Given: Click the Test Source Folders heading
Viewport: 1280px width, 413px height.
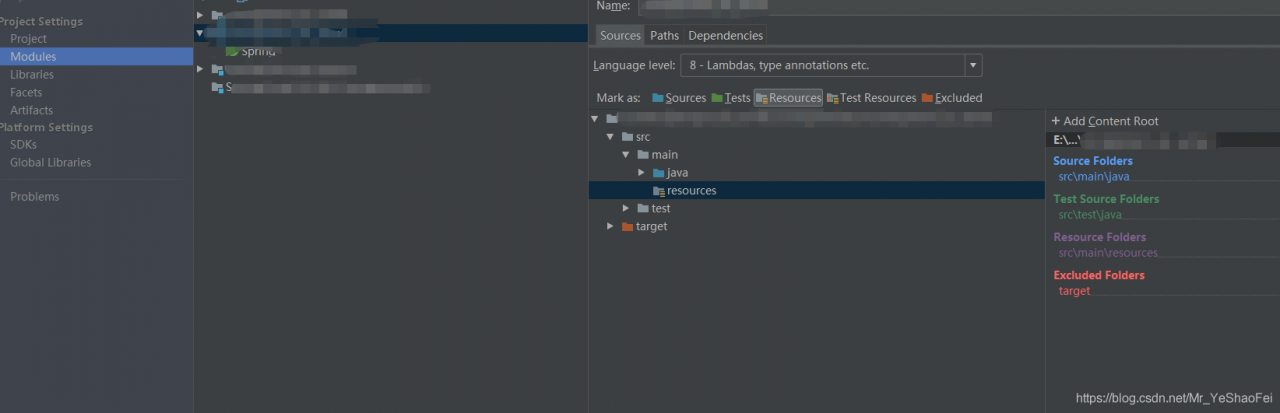Looking at the screenshot, I should click(x=1106, y=199).
